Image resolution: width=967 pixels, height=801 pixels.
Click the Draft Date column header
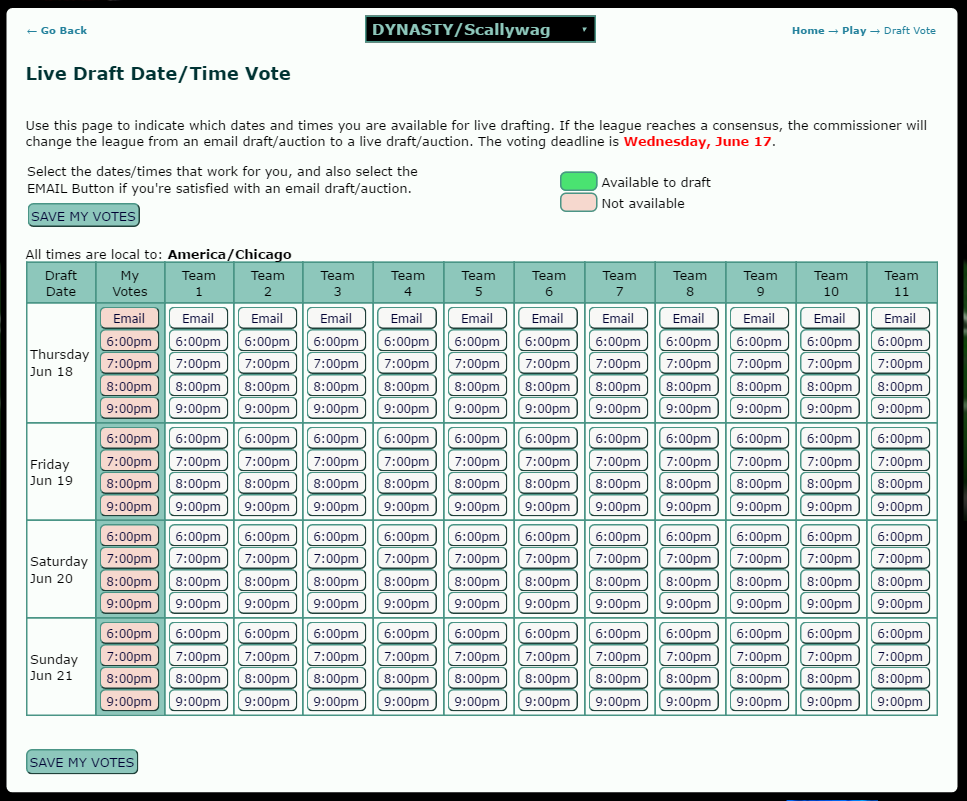point(61,283)
